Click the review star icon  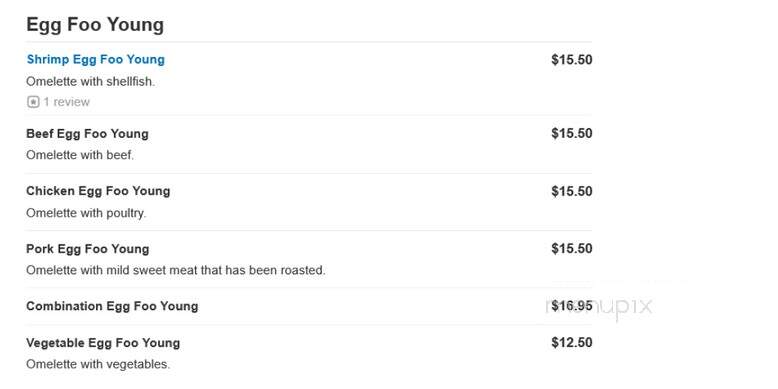pos(33,102)
